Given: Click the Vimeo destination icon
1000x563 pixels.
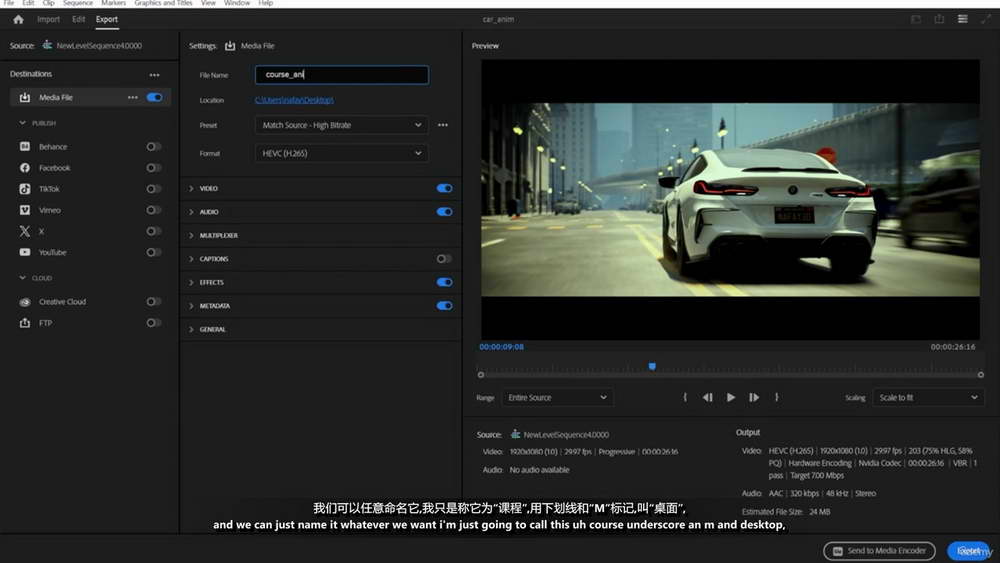Looking at the screenshot, I should click(25, 210).
